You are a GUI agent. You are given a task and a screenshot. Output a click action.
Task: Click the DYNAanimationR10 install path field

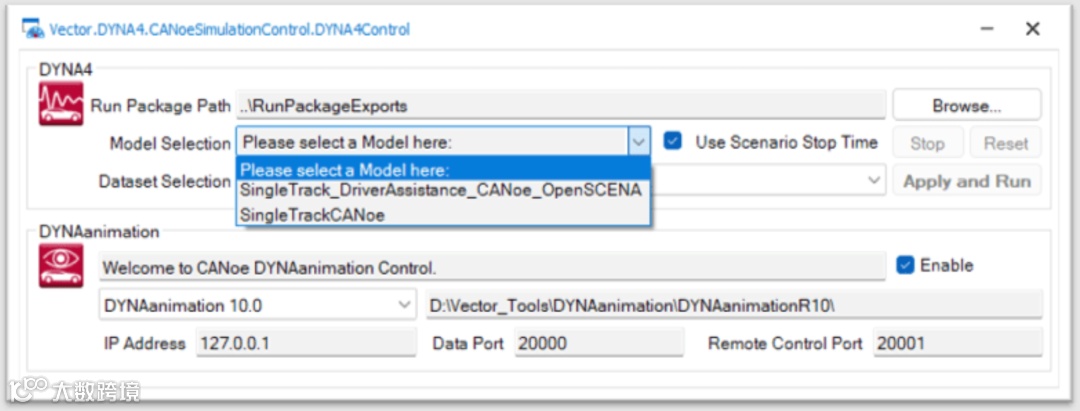733,304
